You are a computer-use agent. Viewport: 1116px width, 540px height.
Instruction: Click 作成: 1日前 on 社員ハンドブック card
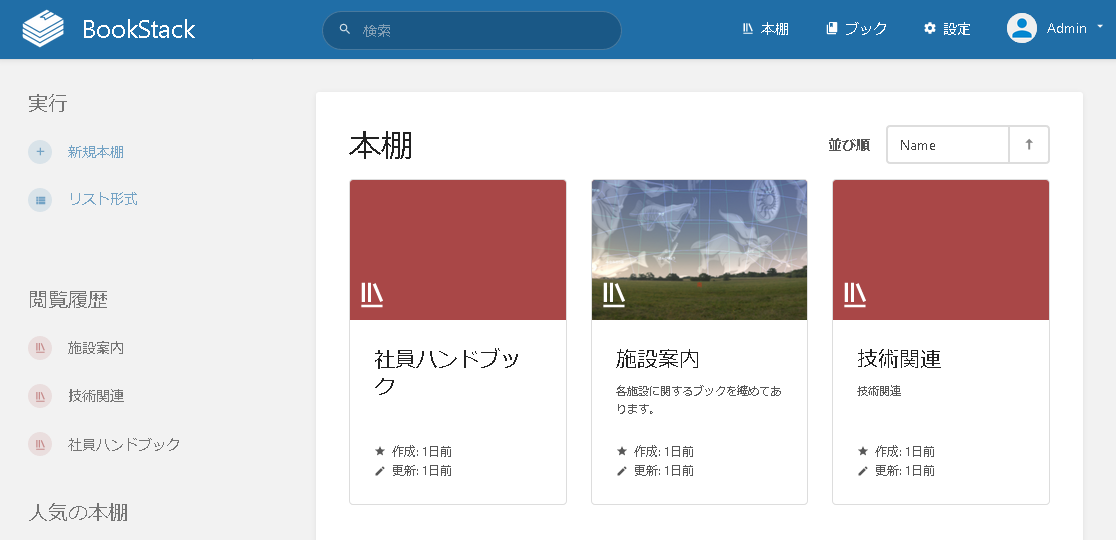[x=422, y=452]
